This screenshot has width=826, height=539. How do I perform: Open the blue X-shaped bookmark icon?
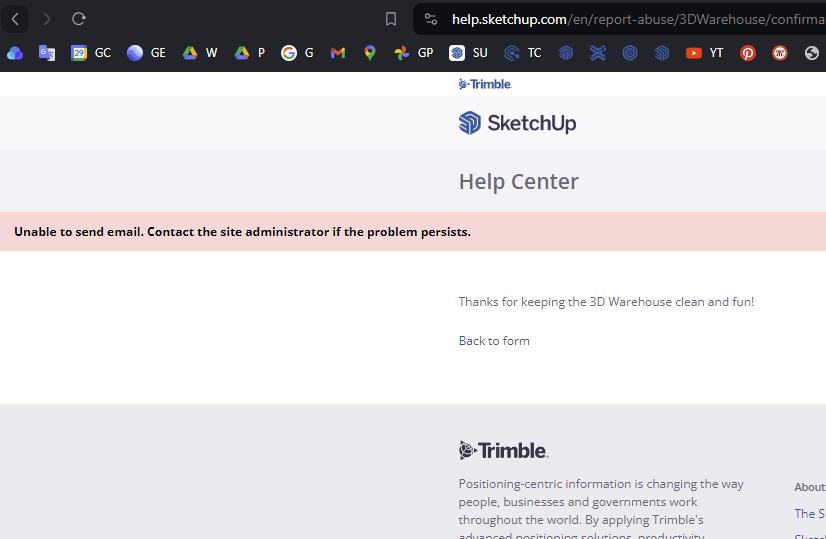coord(598,53)
